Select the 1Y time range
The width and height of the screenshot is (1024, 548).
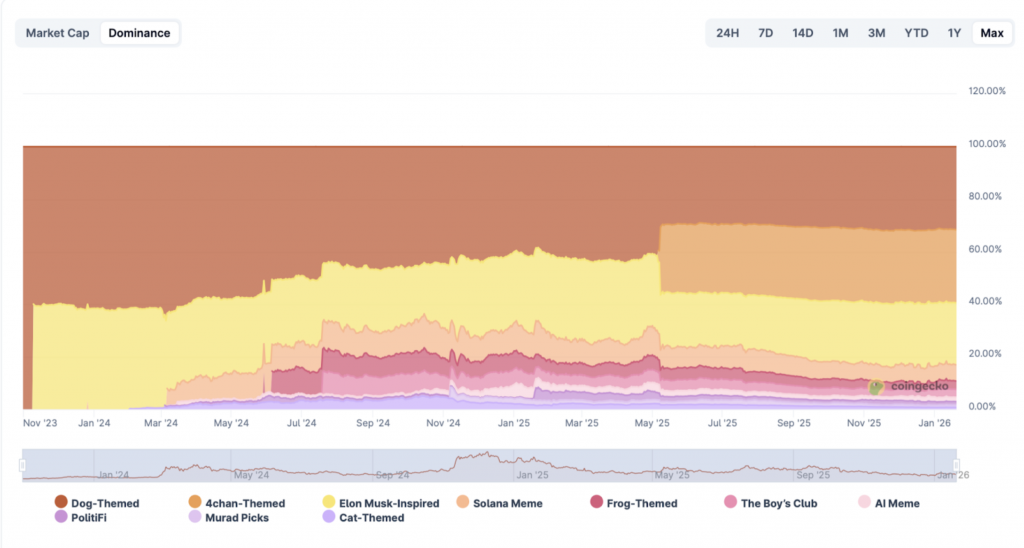(x=954, y=33)
